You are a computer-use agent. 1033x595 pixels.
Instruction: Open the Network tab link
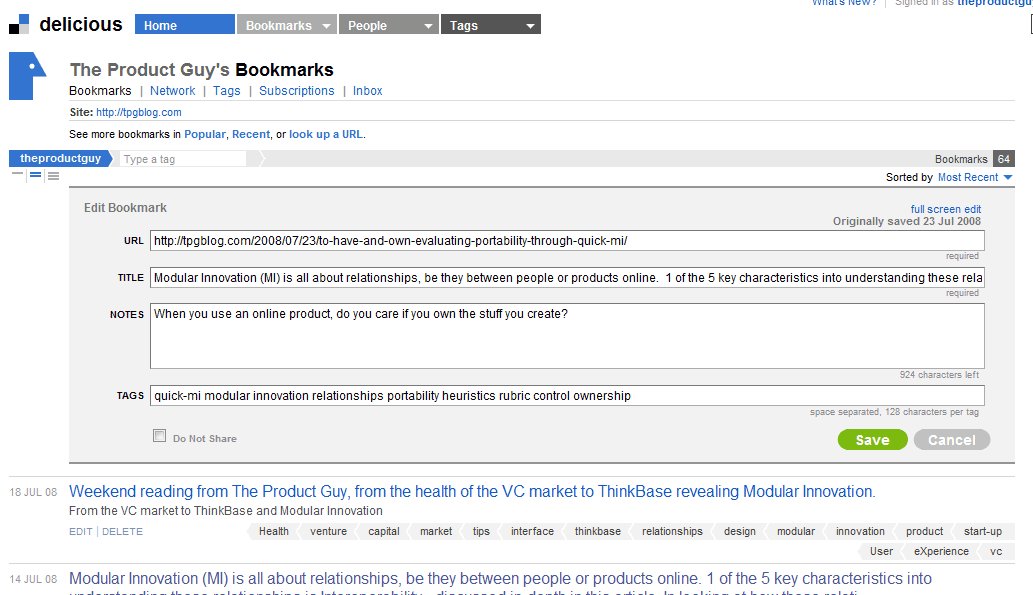click(173, 91)
